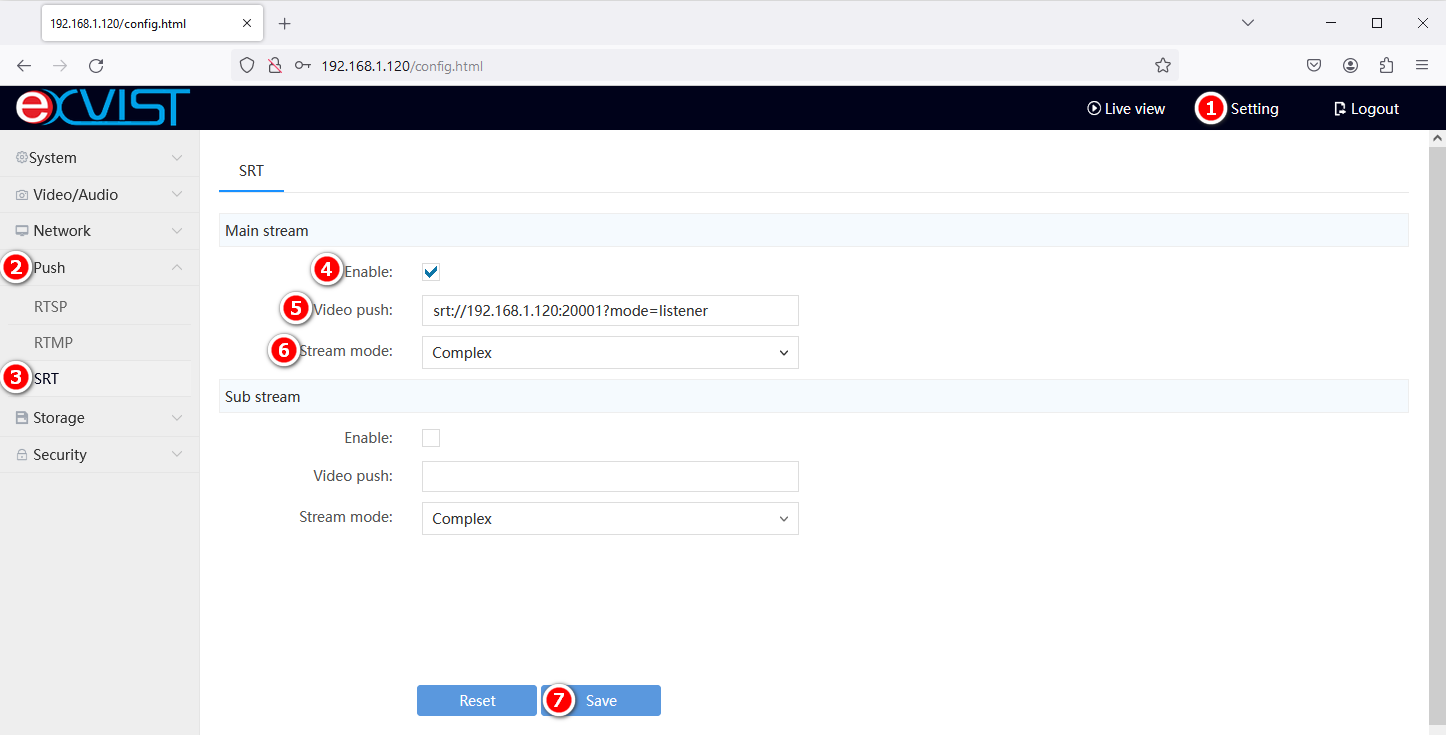Open the Setting page
Image resolution: width=1446 pixels, height=735 pixels.
point(1254,109)
